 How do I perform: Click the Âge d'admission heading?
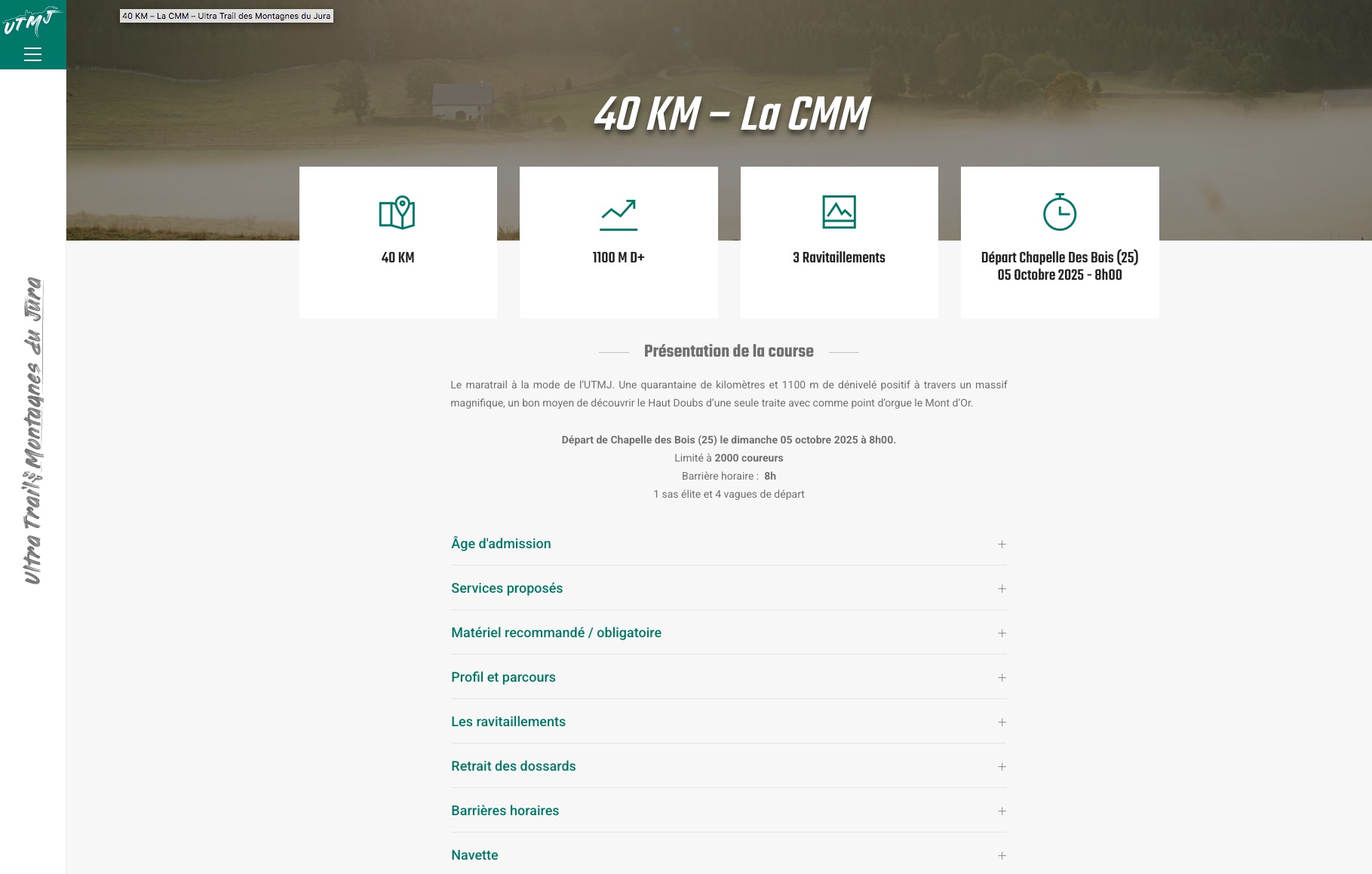pos(501,544)
